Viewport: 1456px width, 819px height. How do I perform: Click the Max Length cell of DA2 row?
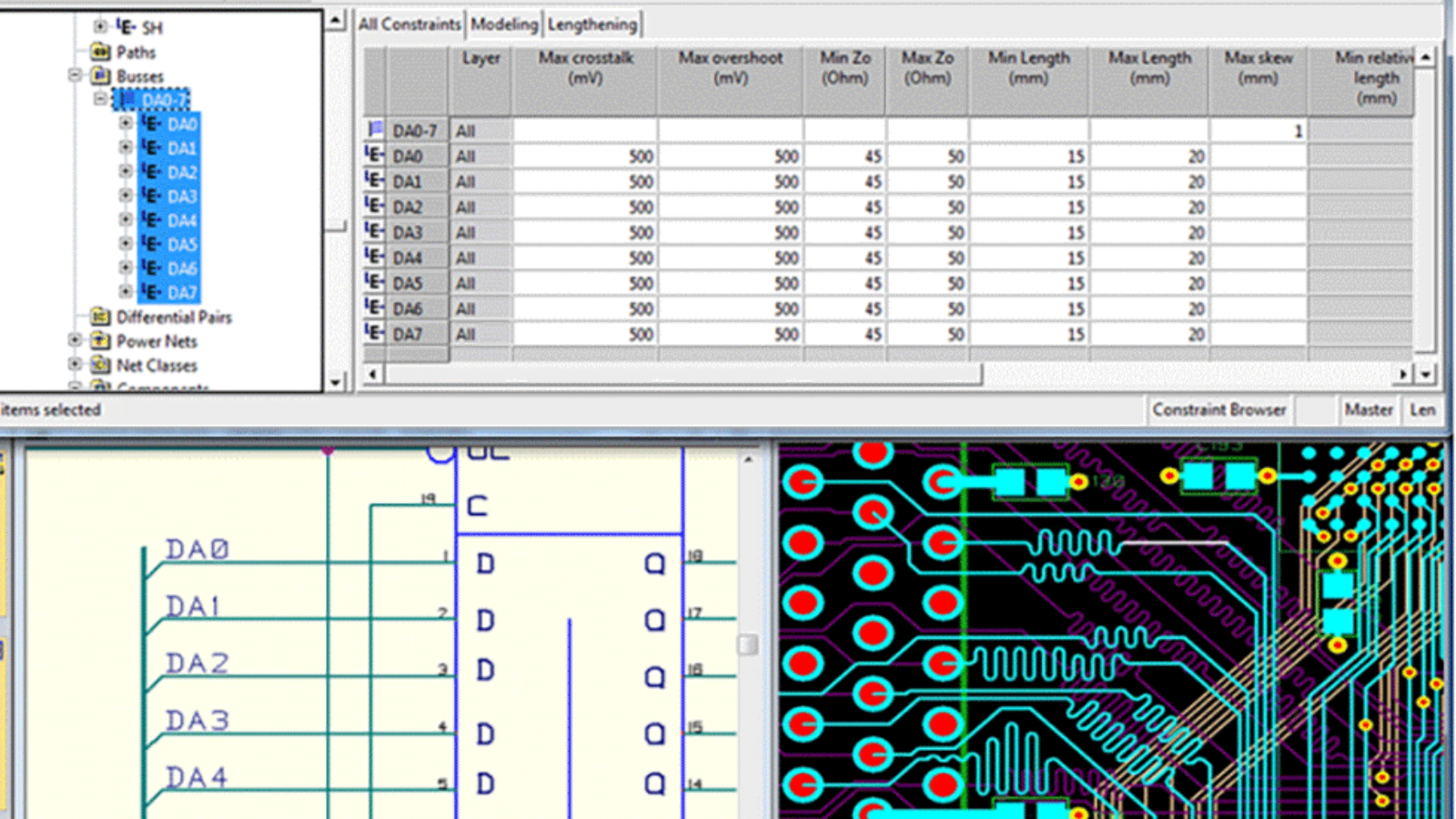click(1149, 207)
